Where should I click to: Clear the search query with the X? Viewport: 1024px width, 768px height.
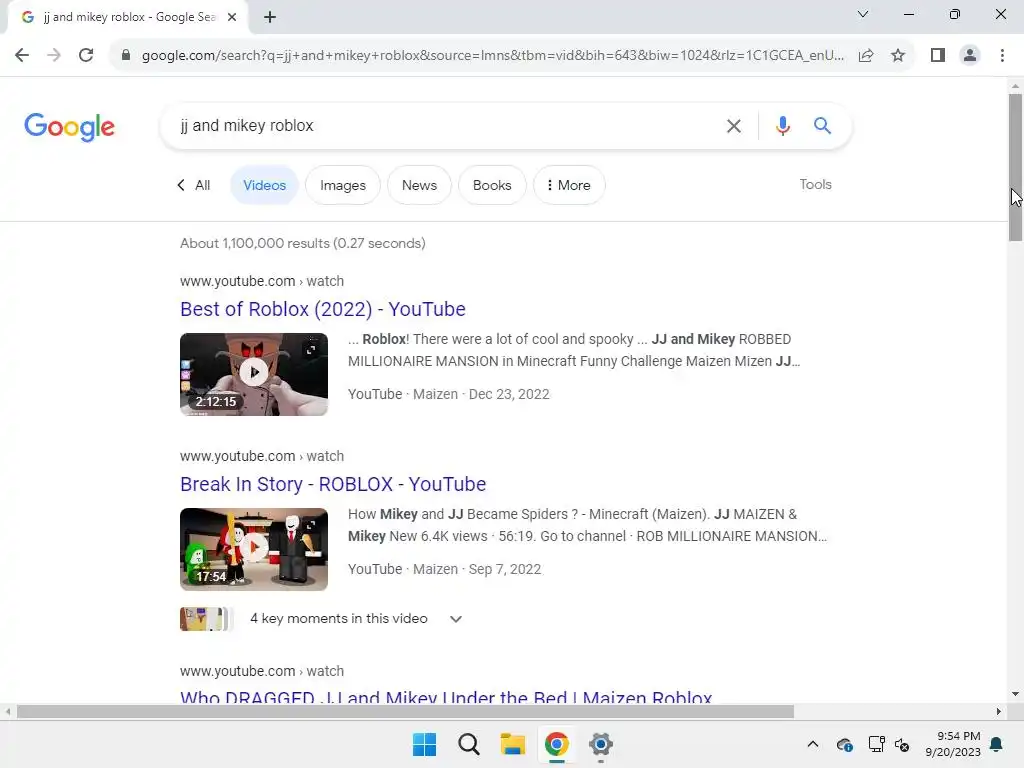(733, 125)
